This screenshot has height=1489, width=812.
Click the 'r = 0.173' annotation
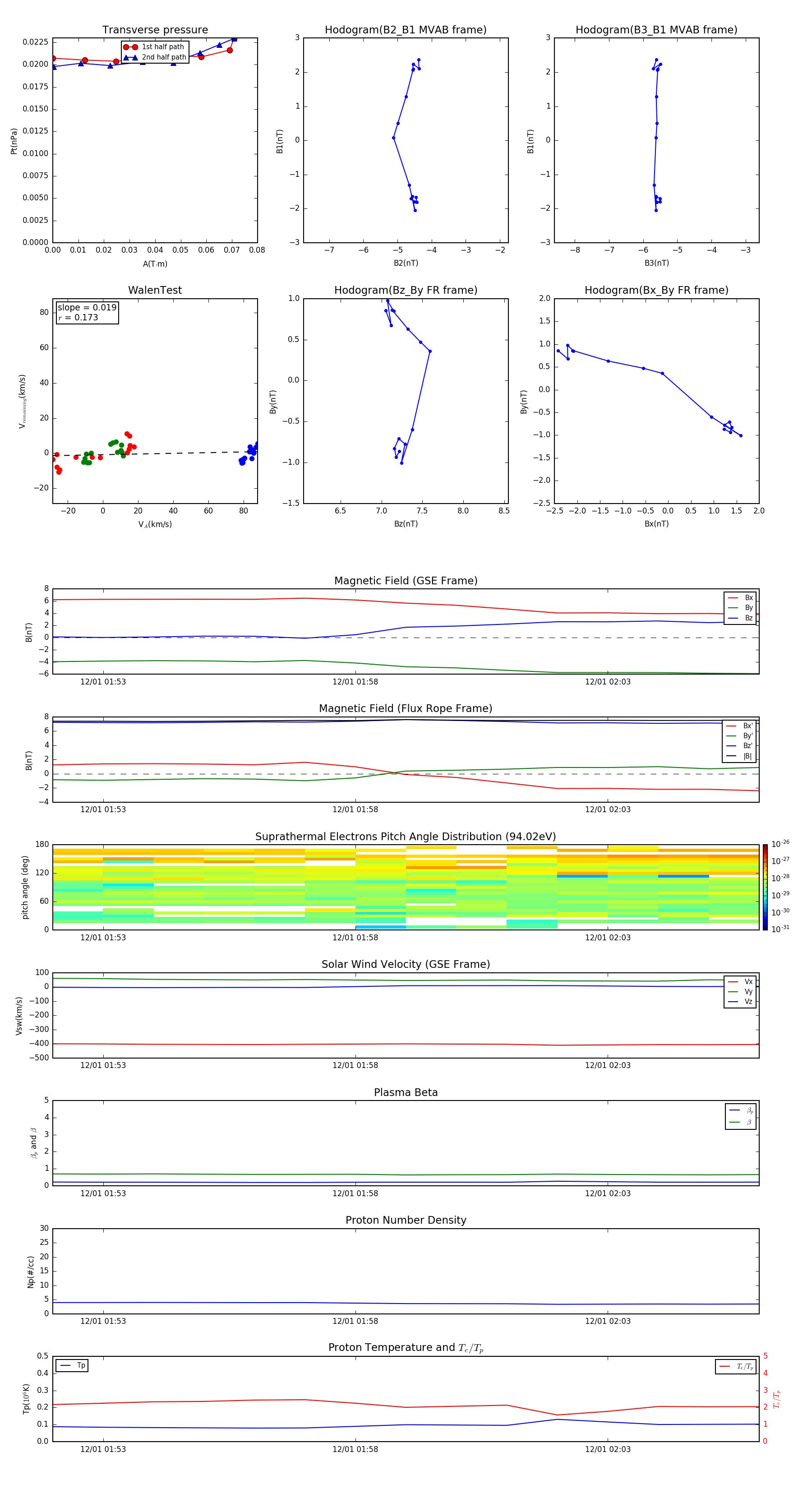(78, 317)
